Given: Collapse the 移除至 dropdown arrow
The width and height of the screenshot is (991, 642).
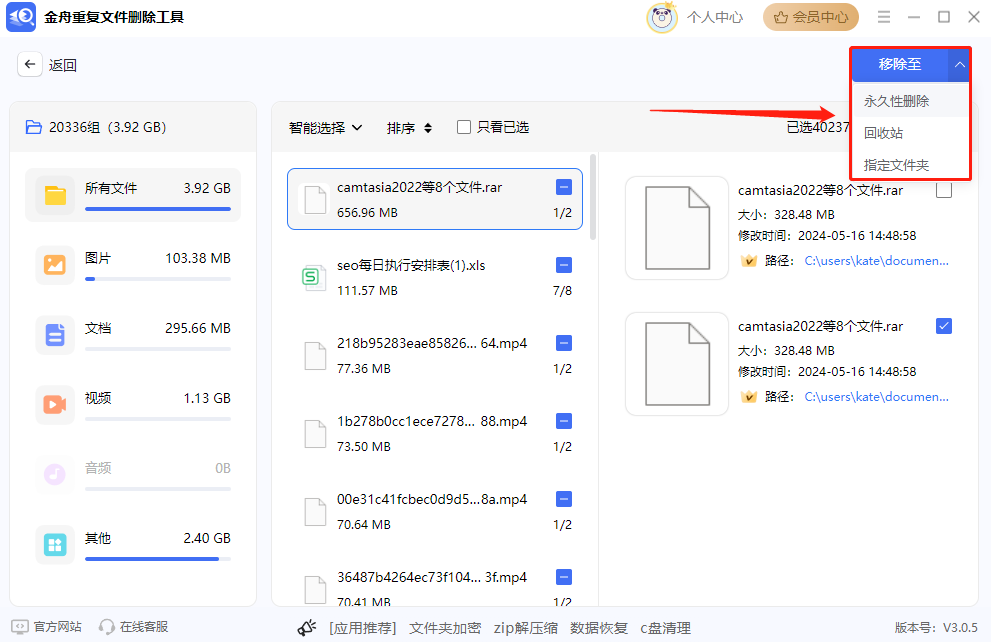Looking at the screenshot, I should click(x=959, y=64).
